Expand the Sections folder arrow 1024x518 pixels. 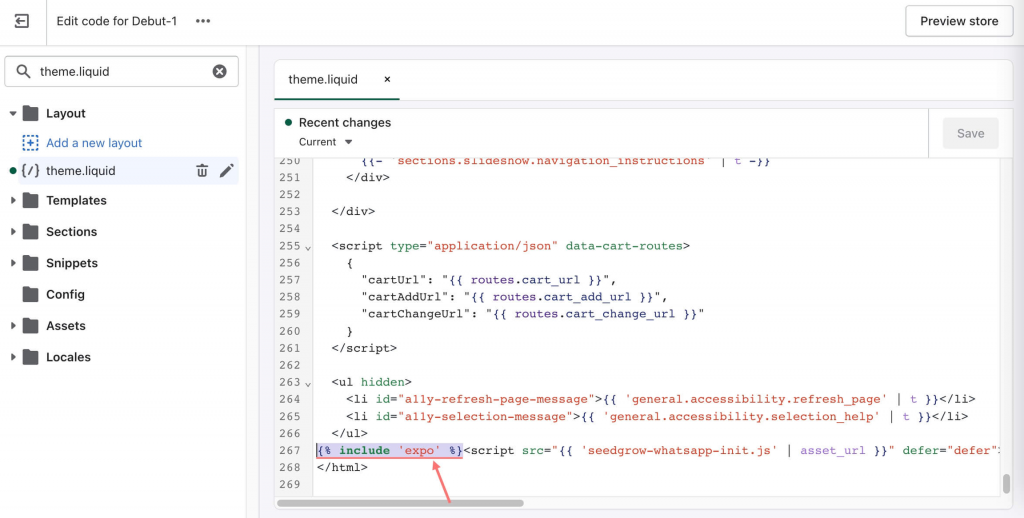pyautogui.click(x=12, y=232)
